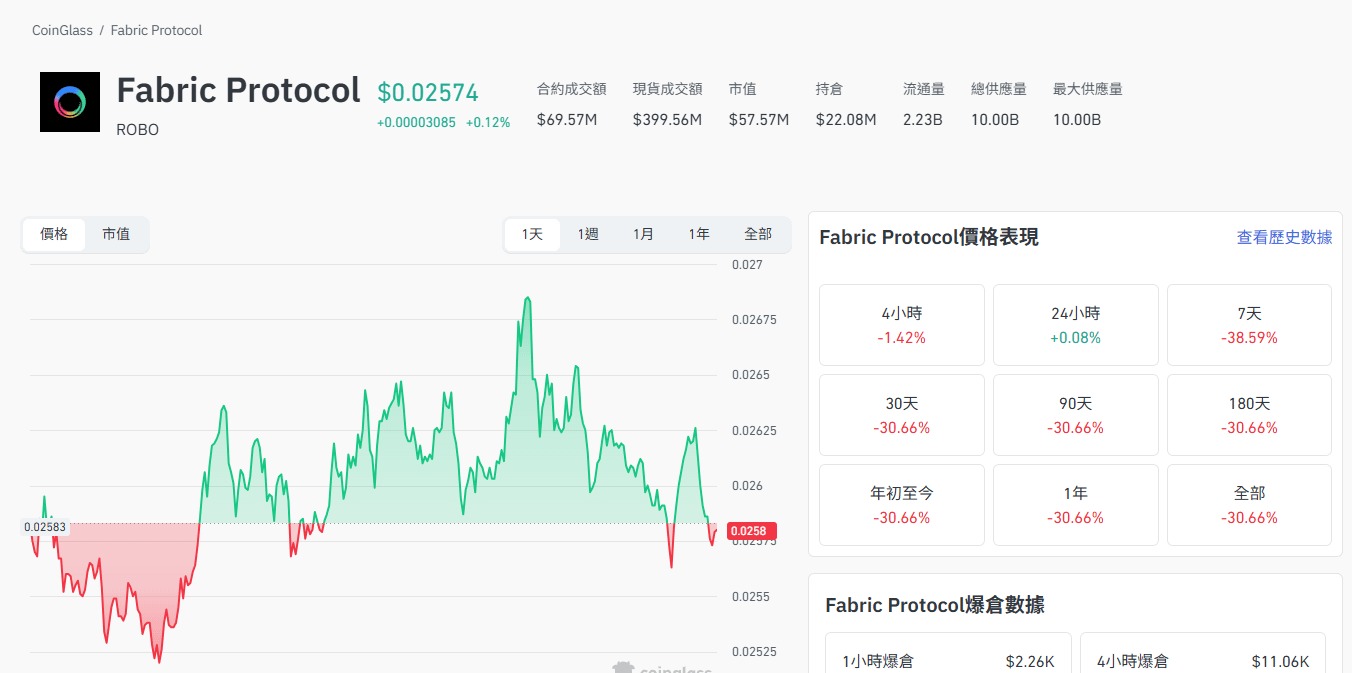This screenshot has width=1352, height=673.
Task: Click the 4小時 performance card
Action: coord(902,325)
